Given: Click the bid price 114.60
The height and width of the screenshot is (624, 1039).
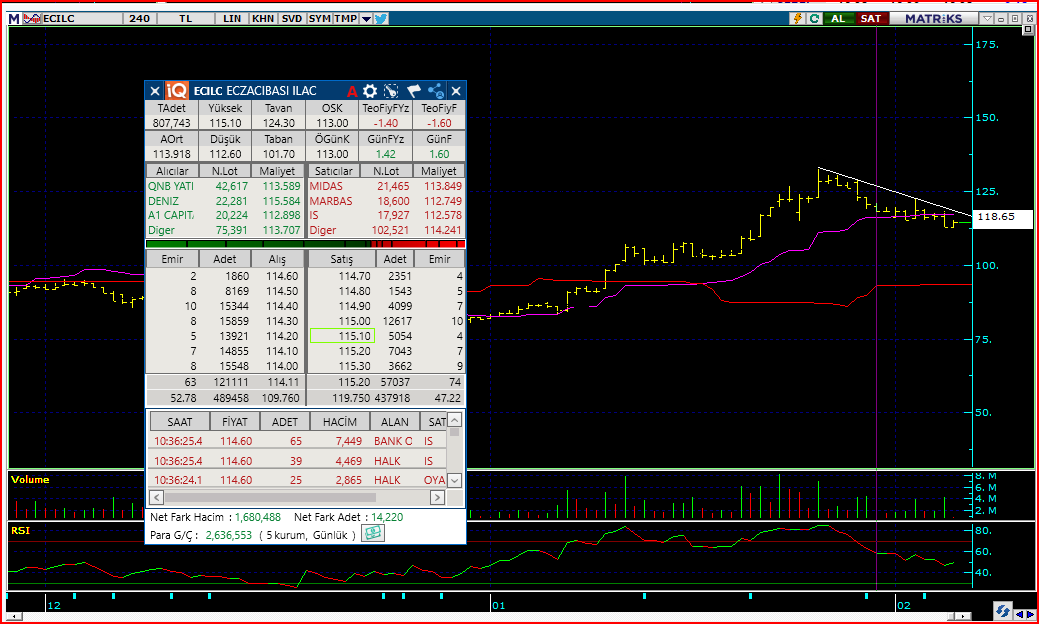Looking at the screenshot, I should [282, 276].
